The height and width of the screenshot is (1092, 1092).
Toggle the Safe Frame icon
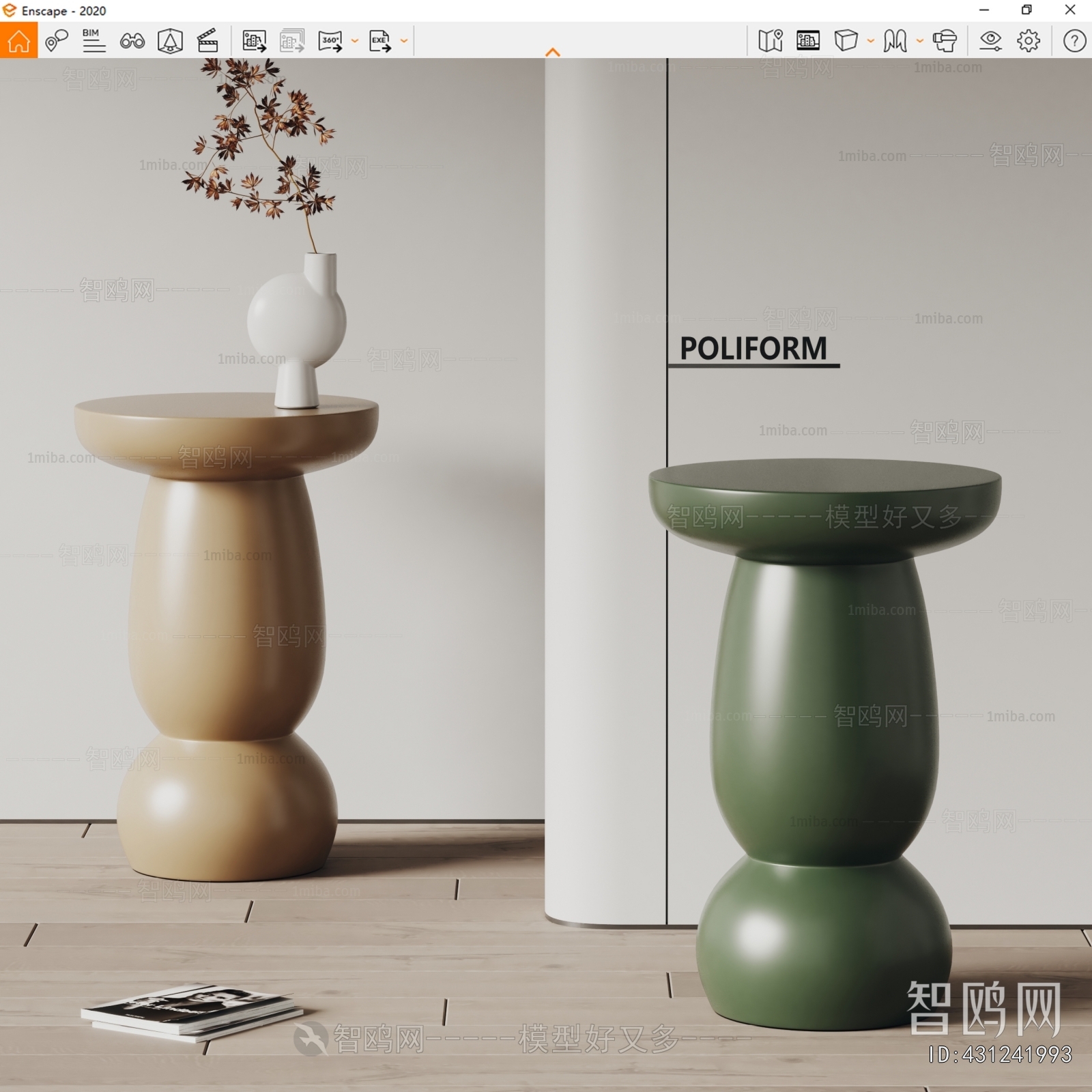(170, 41)
